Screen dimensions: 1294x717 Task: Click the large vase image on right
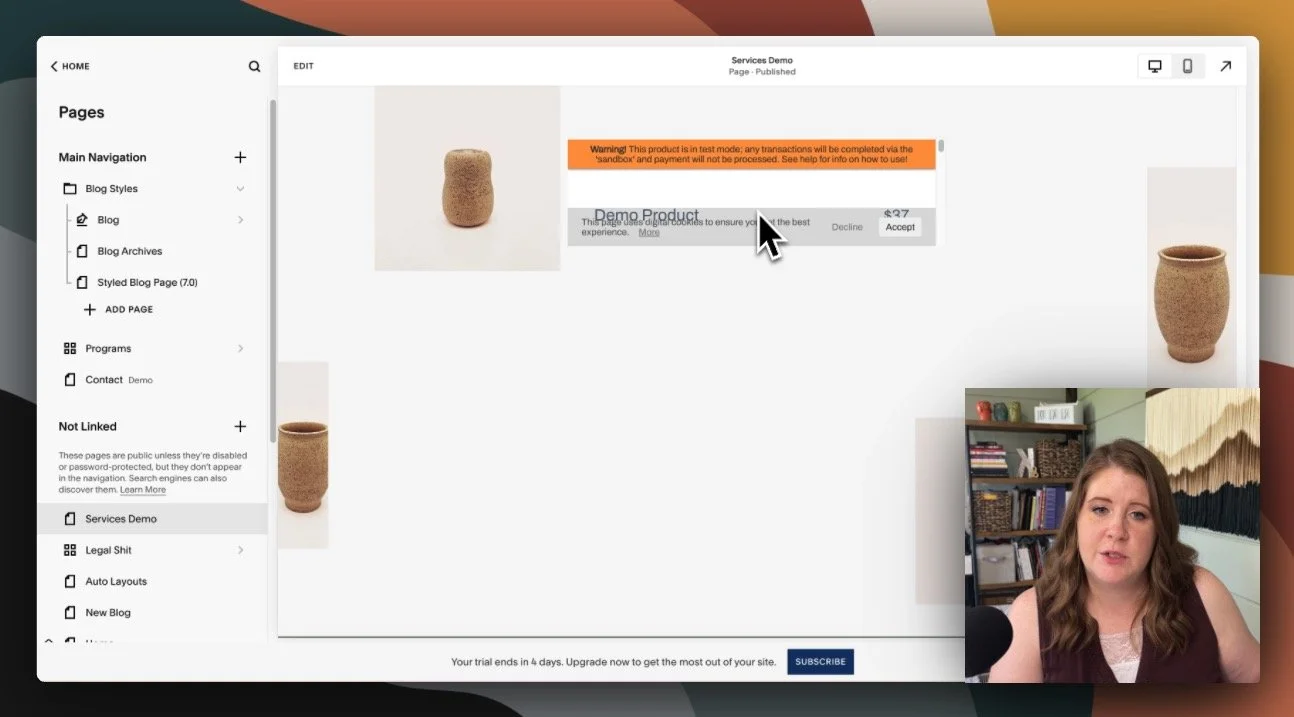[x=1191, y=277]
